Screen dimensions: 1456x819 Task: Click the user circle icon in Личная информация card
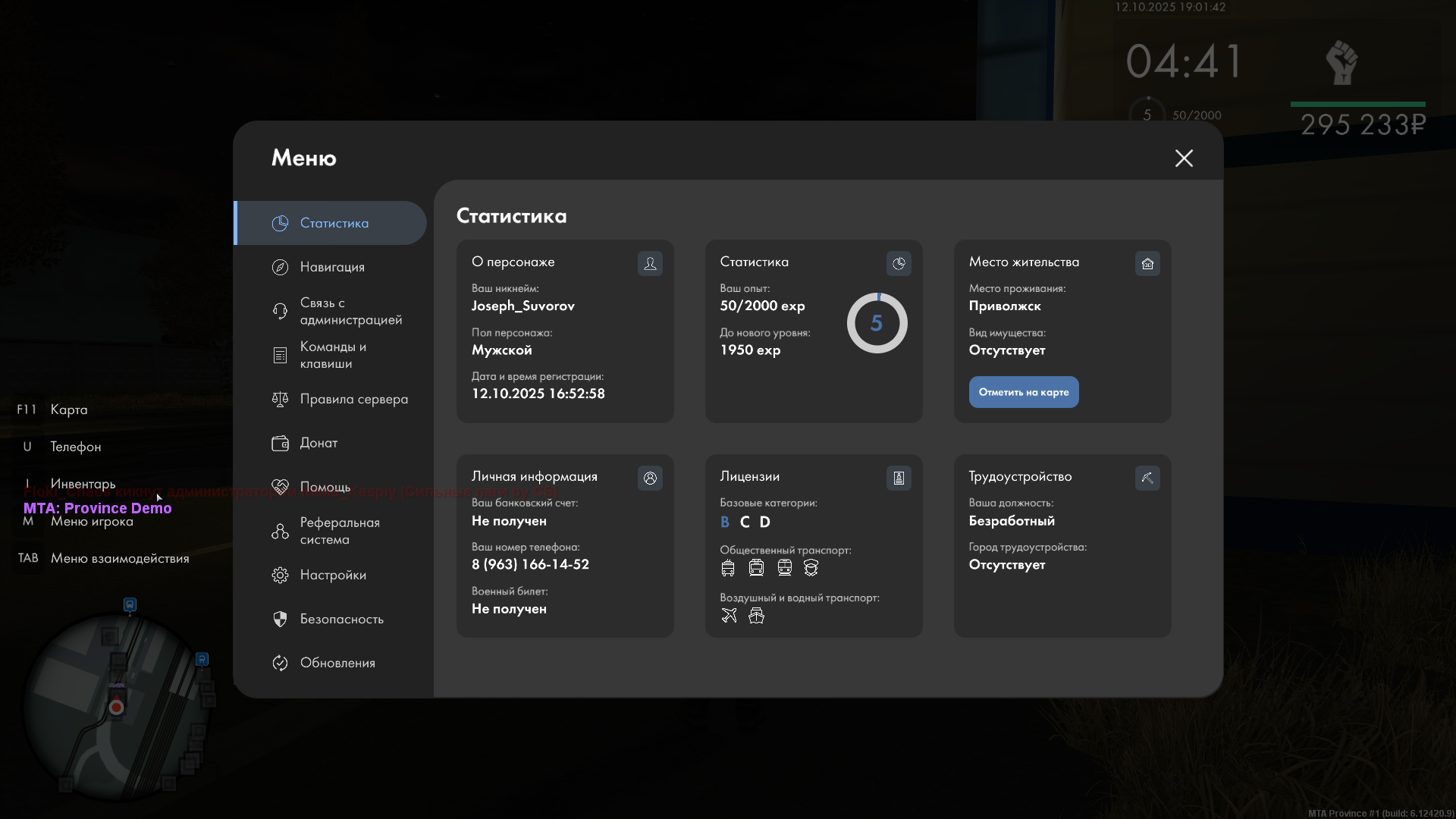(650, 478)
